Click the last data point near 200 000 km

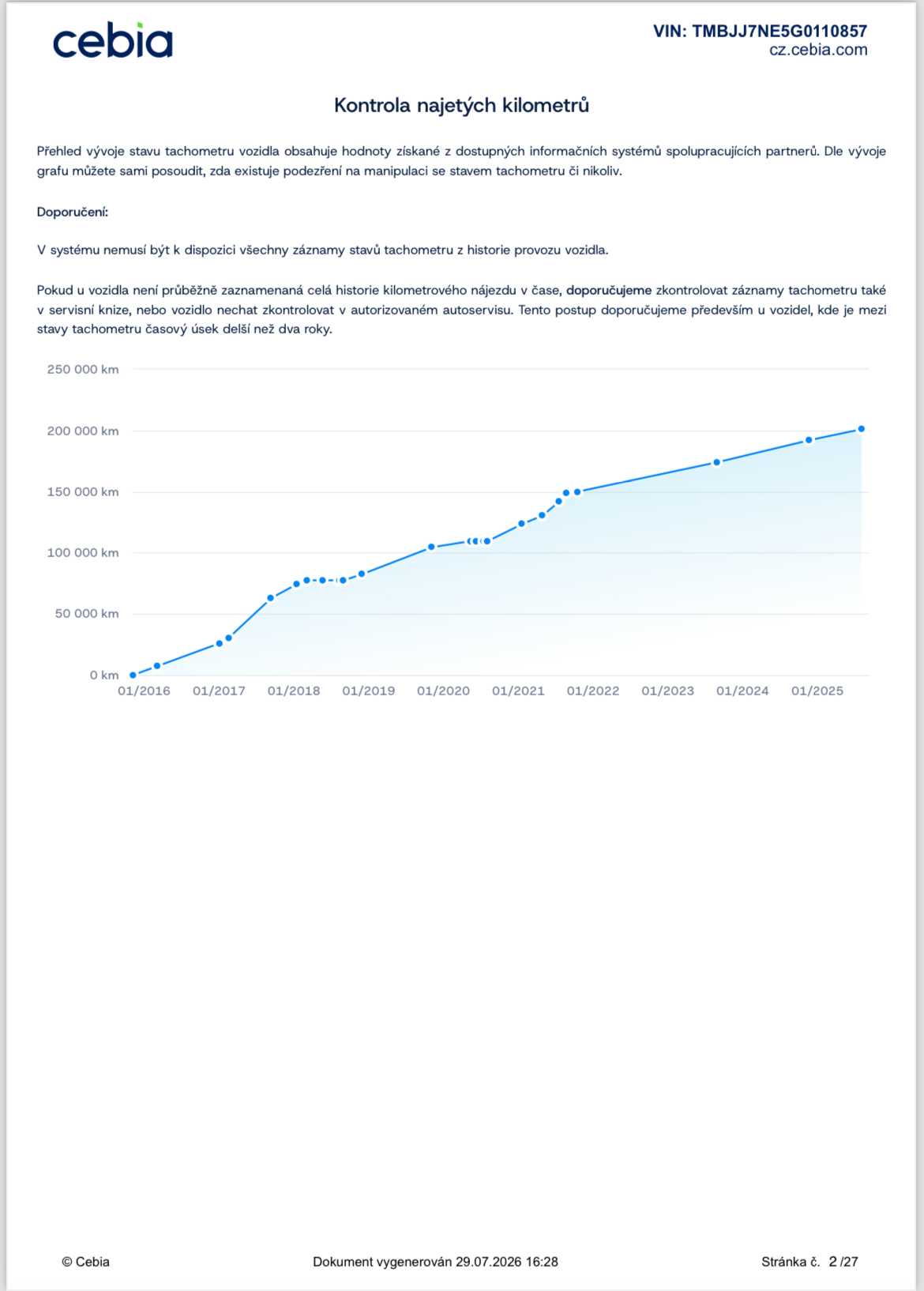tap(861, 429)
